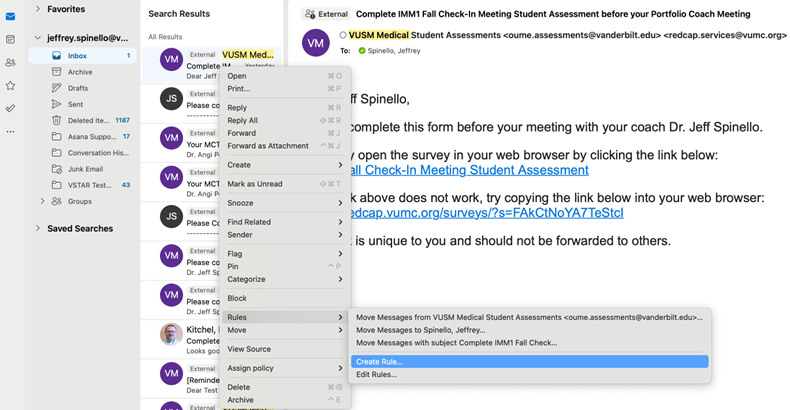Expand the Find Related submenu

coord(285,222)
